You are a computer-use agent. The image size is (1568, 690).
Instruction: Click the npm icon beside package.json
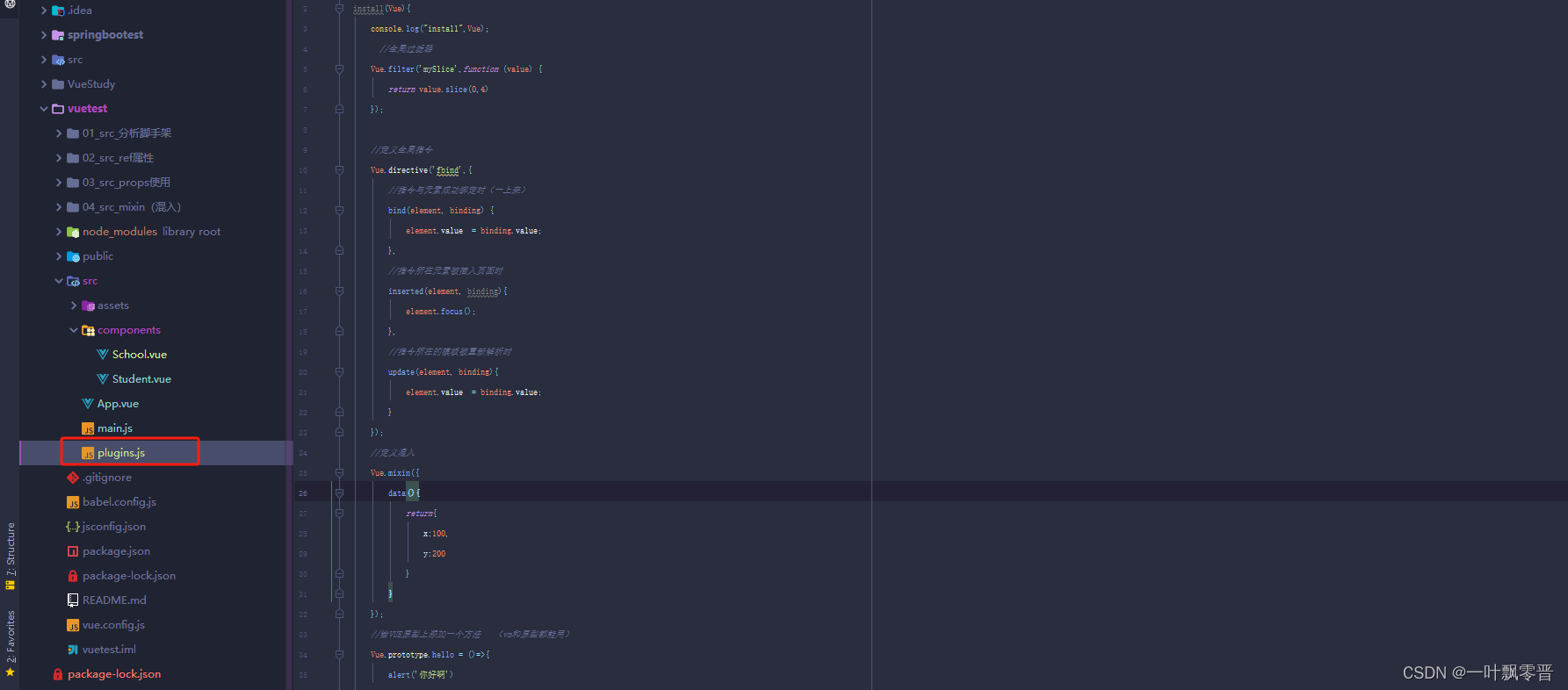[73, 551]
